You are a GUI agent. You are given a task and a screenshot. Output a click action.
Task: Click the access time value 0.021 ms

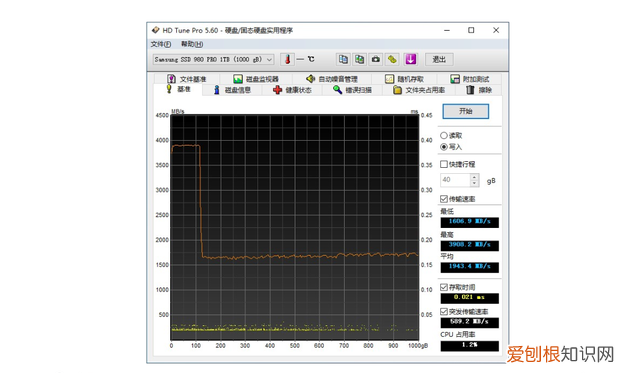click(x=469, y=298)
